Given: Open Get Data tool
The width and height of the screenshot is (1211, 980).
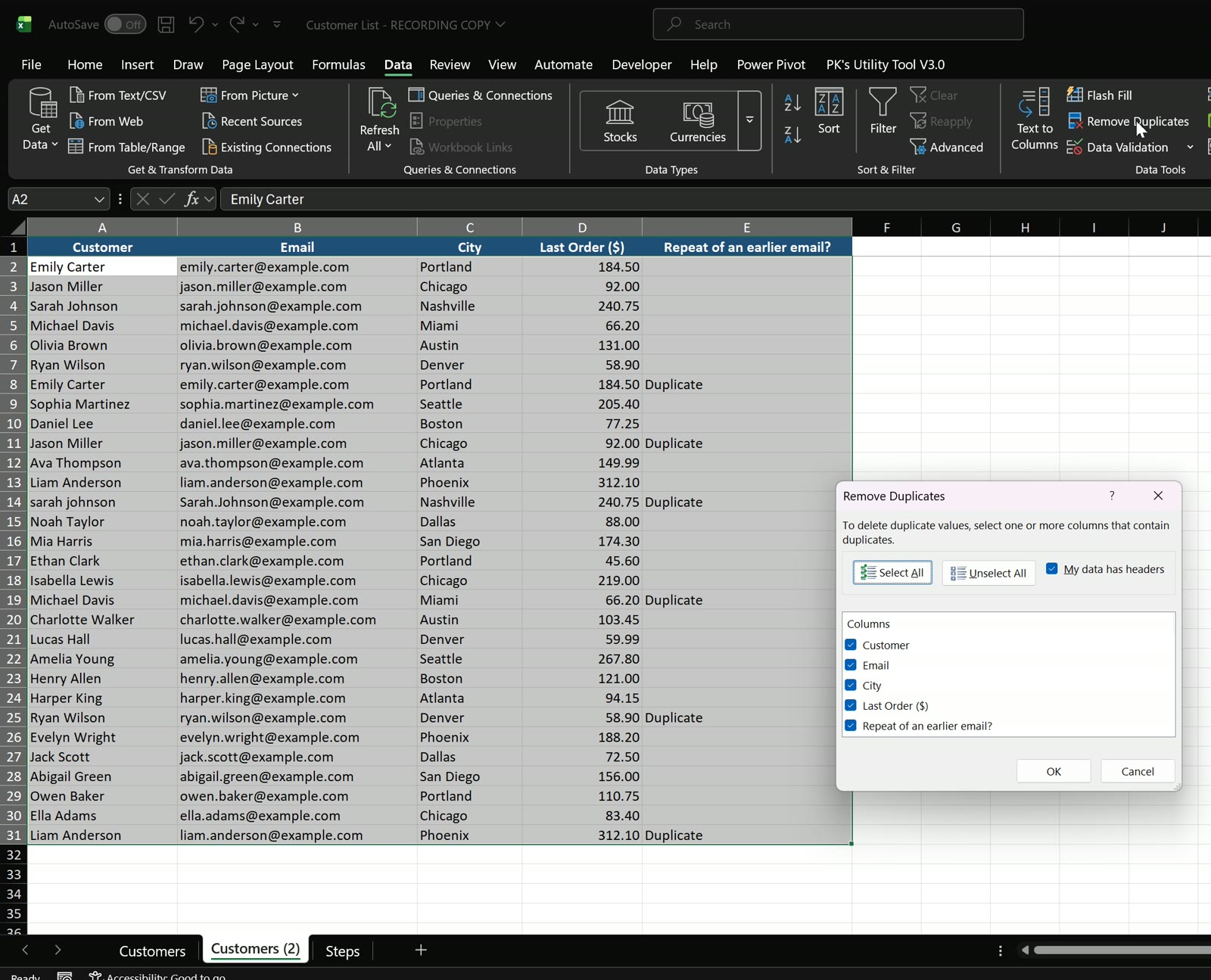Looking at the screenshot, I should click(41, 120).
